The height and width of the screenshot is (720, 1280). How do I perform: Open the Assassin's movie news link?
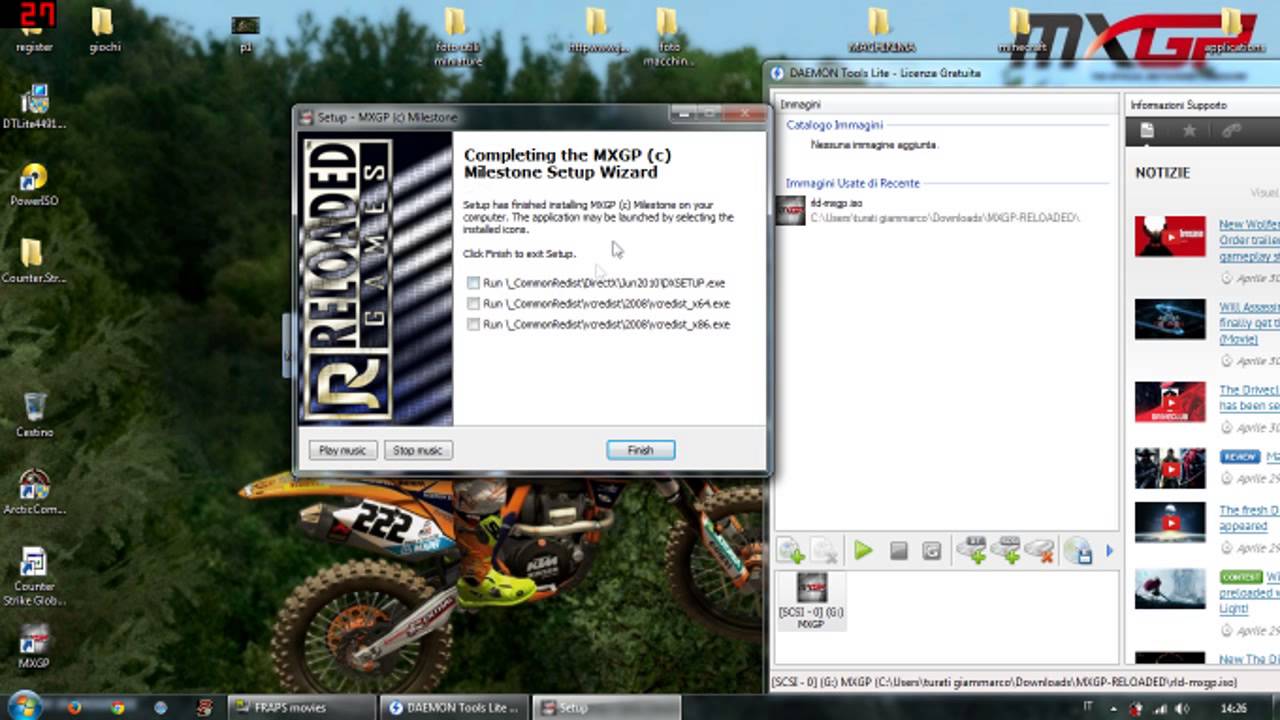1249,323
